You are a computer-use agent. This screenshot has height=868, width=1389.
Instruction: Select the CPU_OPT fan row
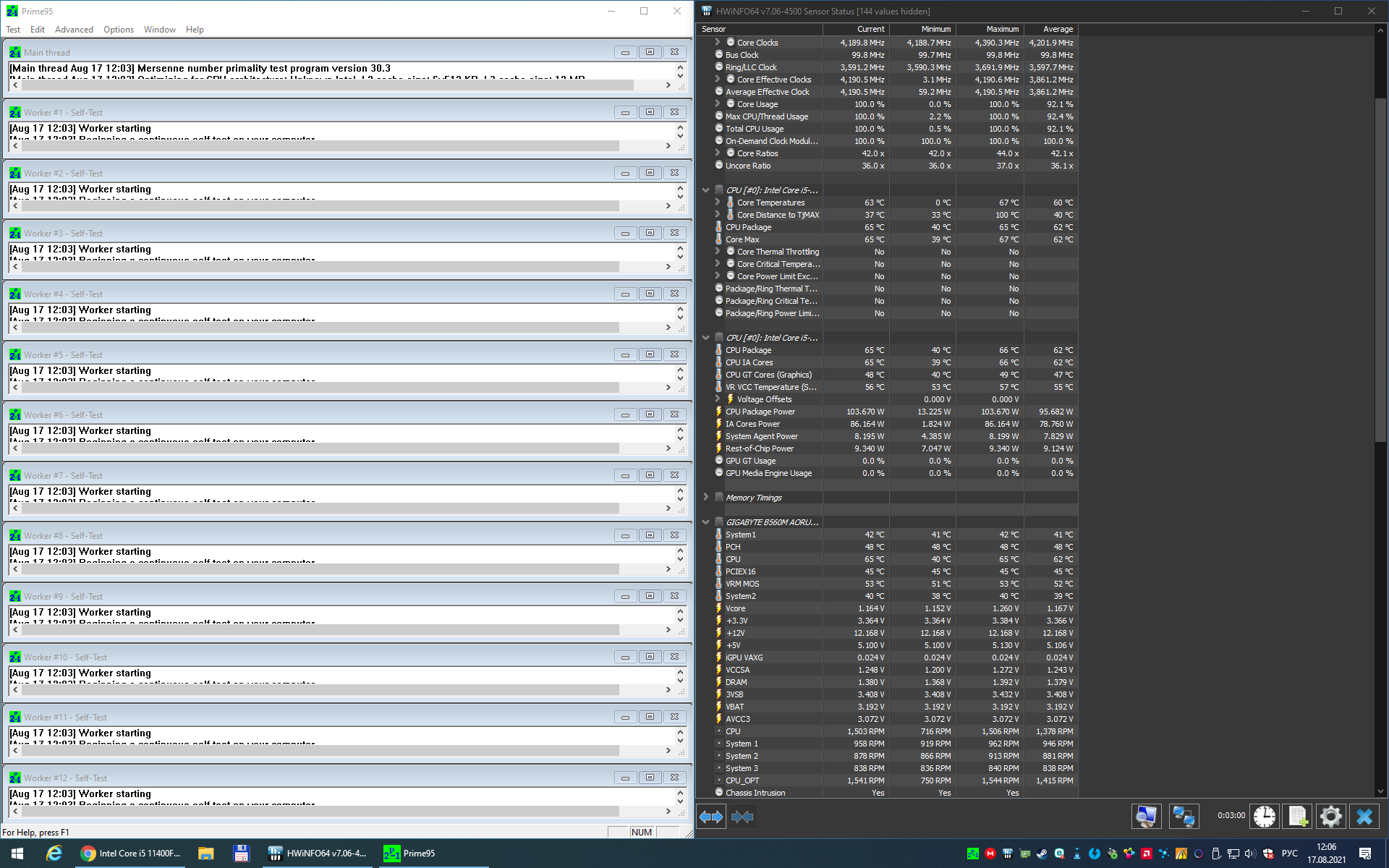point(888,780)
